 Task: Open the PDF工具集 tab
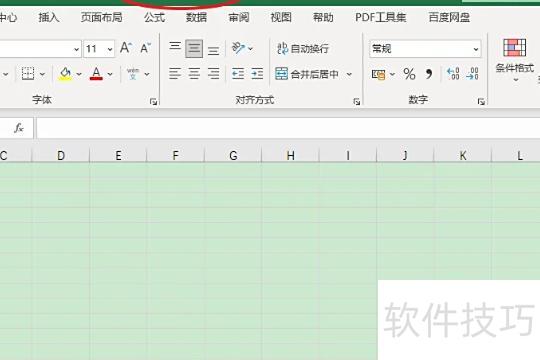381,17
